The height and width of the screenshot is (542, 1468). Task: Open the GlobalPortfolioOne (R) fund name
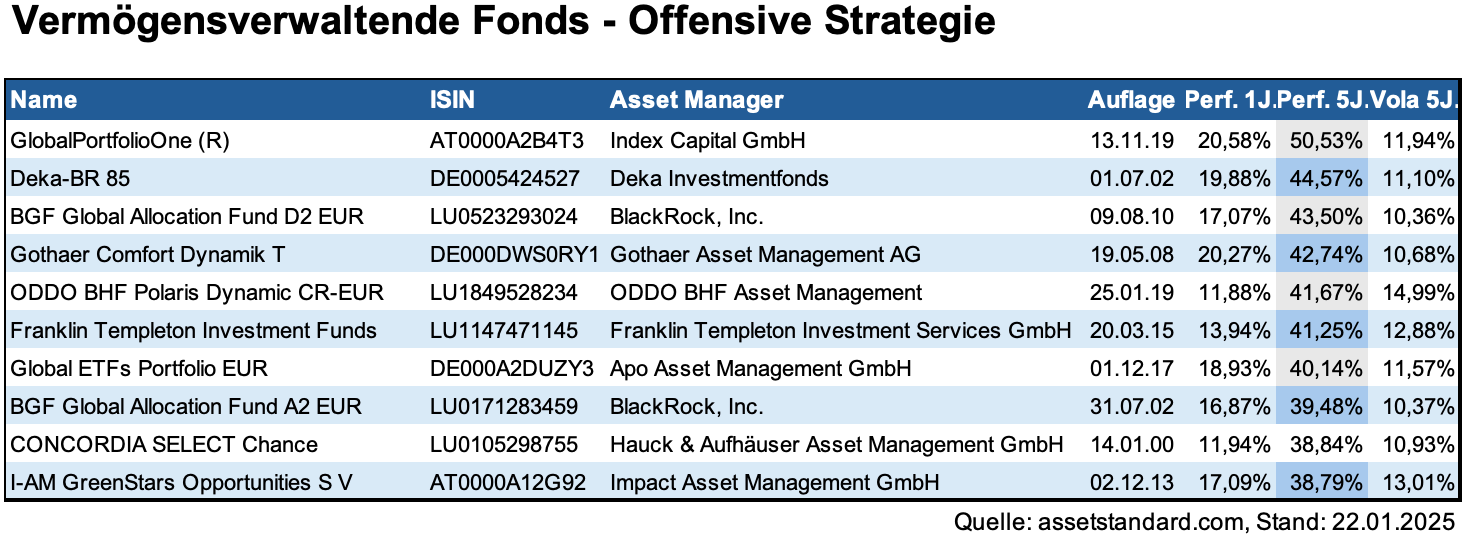pos(120,141)
